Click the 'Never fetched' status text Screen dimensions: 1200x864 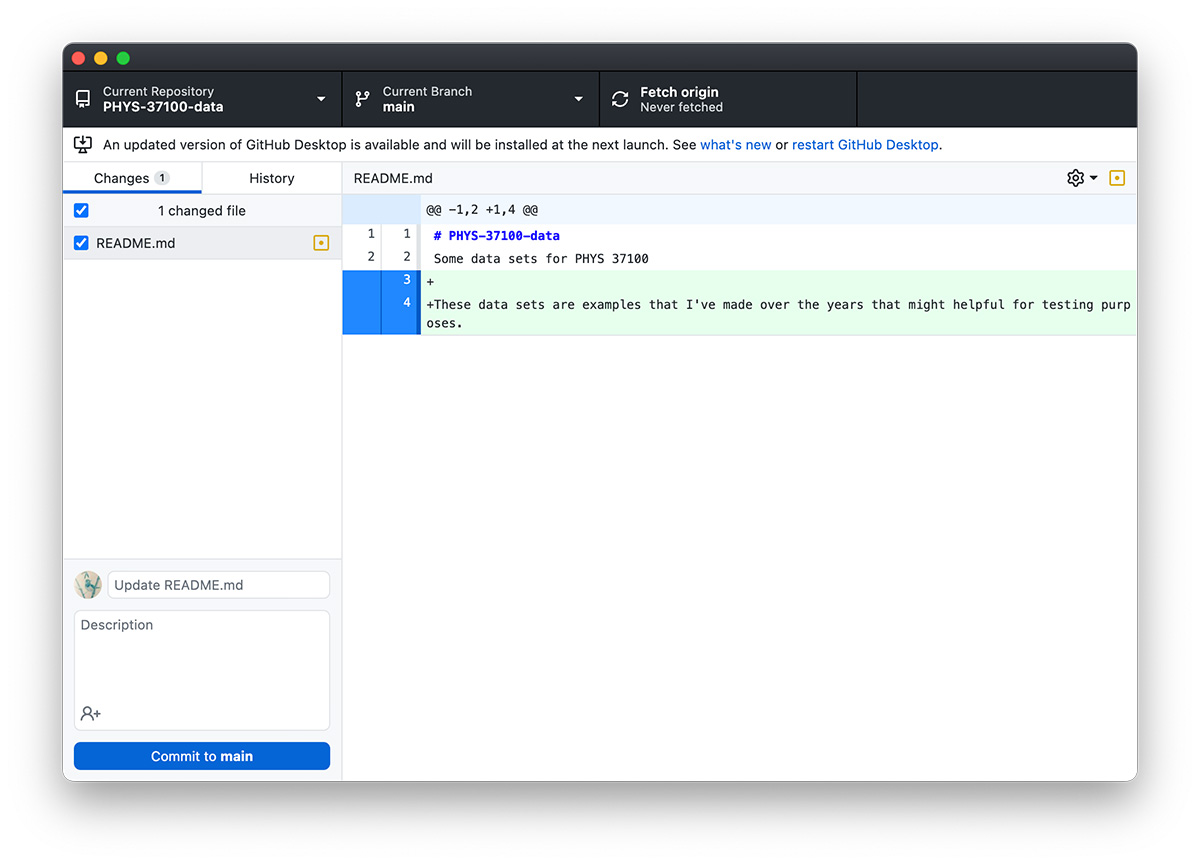click(681, 107)
